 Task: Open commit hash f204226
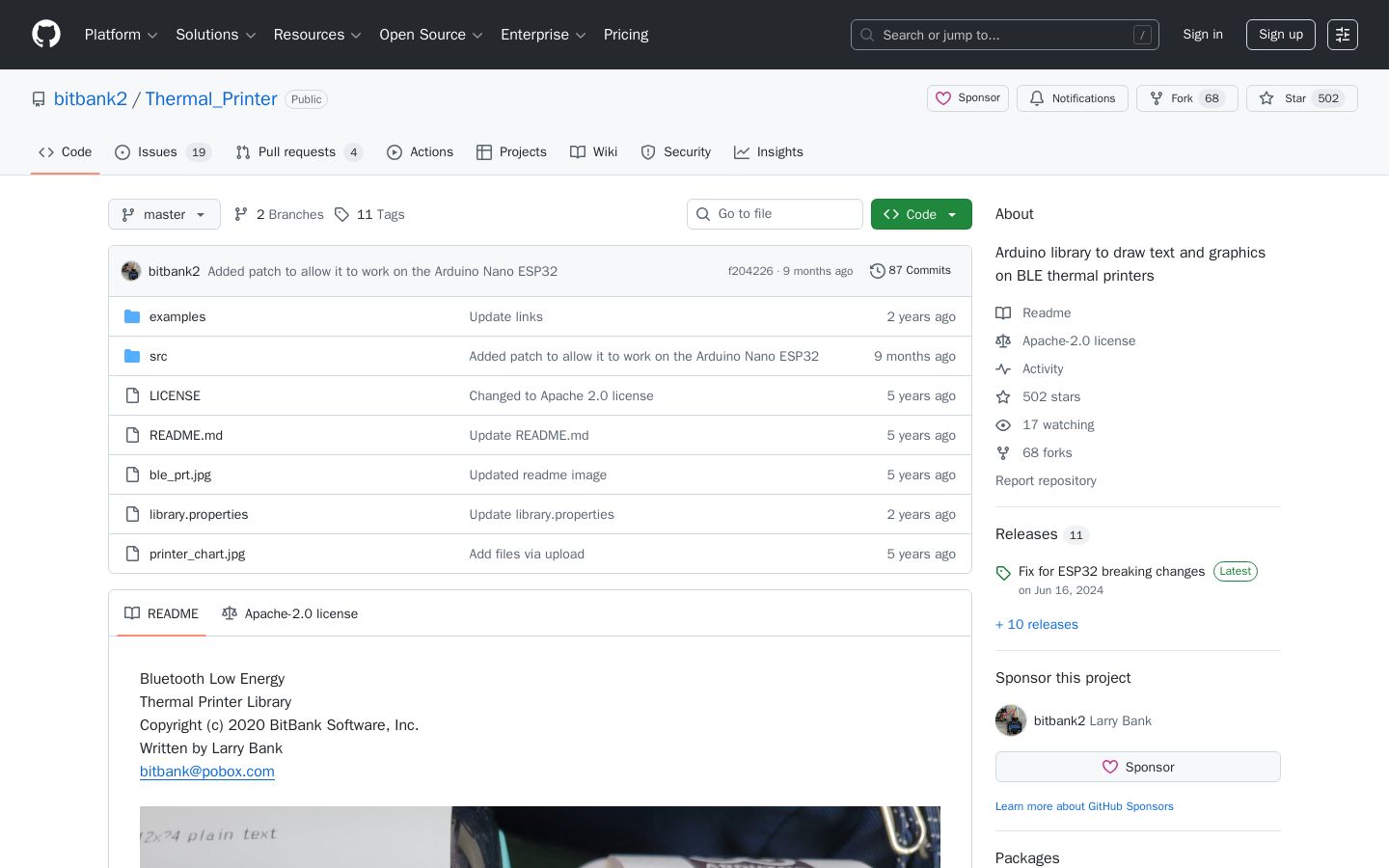[750, 271]
